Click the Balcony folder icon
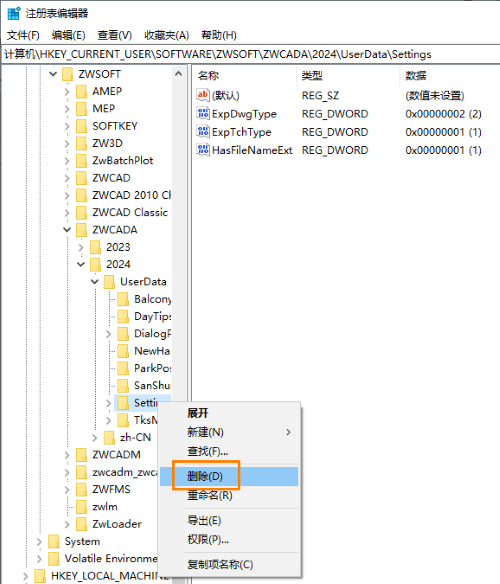 tap(123, 299)
